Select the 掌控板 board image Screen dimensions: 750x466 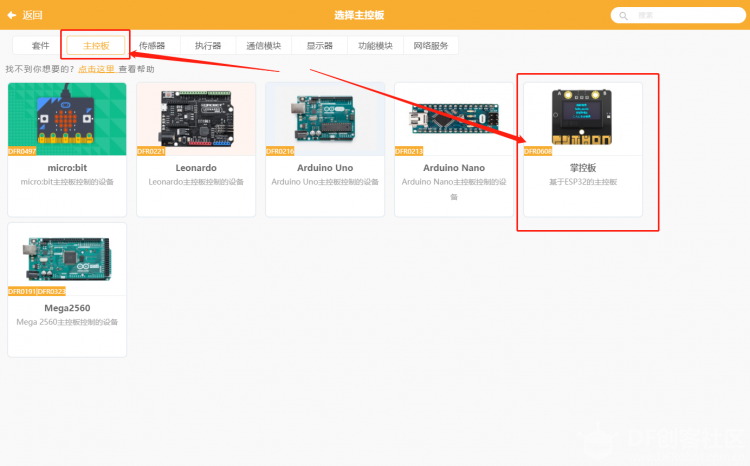coord(583,119)
